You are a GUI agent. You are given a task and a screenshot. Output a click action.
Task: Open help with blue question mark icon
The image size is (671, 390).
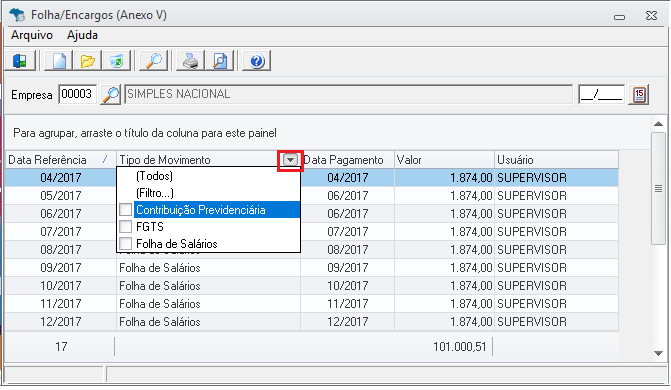(257, 61)
